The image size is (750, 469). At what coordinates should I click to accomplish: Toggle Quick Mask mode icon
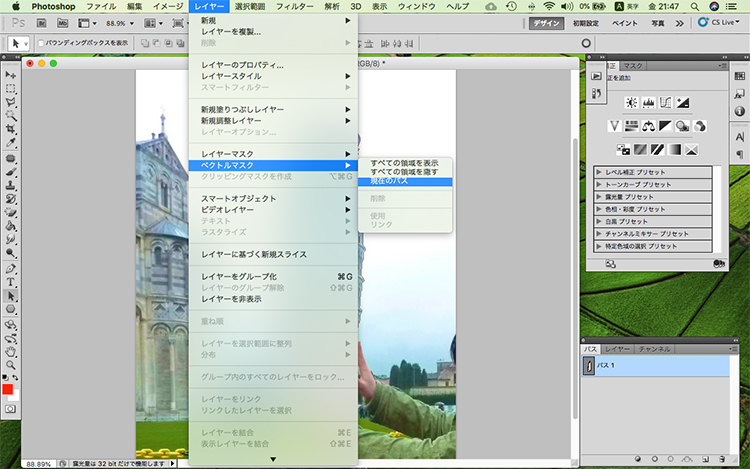pos(11,409)
